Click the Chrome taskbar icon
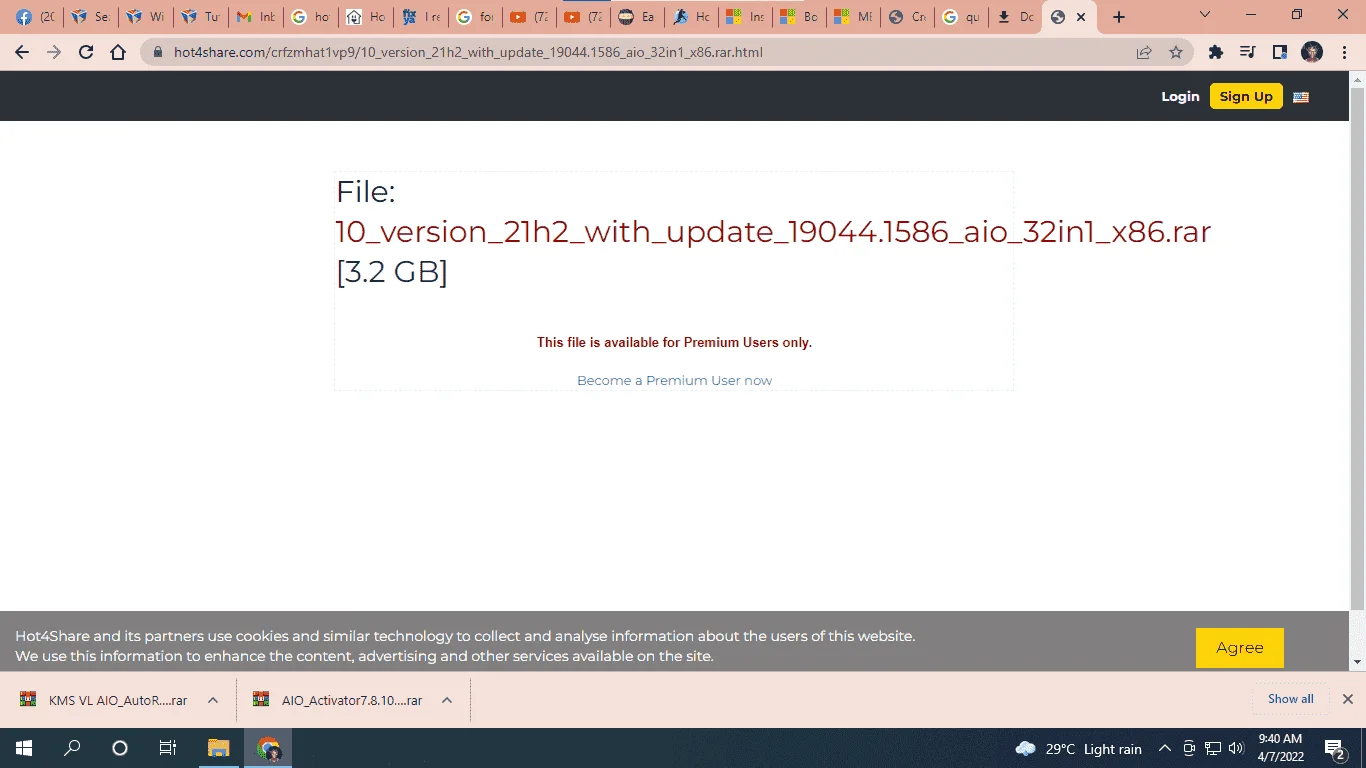The width and height of the screenshot is (1366, 768). tap(268, 748)
